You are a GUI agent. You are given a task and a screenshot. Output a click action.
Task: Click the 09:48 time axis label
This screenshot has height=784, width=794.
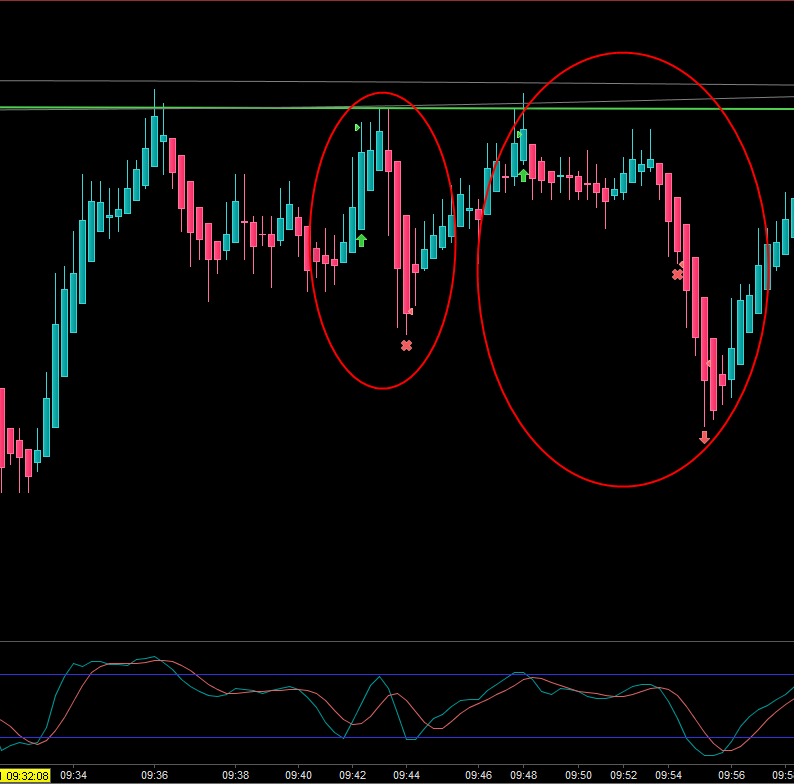(x=524, y=775)
